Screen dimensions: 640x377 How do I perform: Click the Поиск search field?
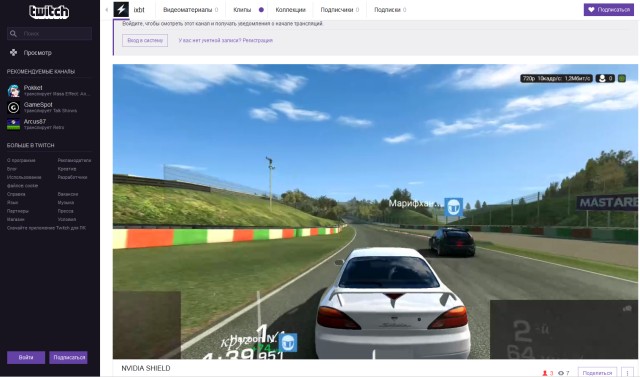49,33
